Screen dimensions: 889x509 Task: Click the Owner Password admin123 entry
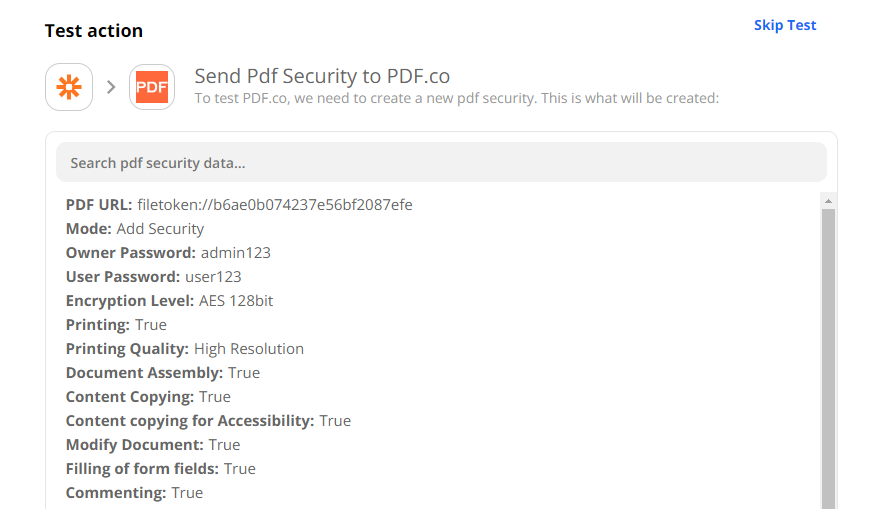tap(168, 253)
